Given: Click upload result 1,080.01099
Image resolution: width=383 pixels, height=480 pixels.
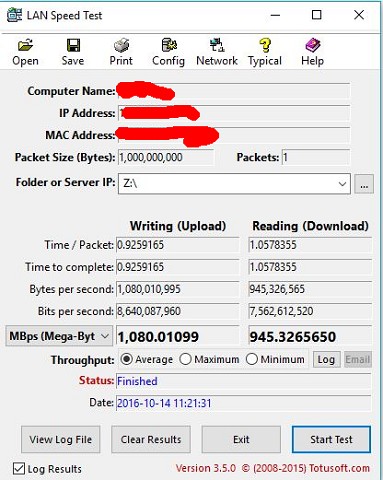Looking at the screenshot, I should [x=178, y=336].
